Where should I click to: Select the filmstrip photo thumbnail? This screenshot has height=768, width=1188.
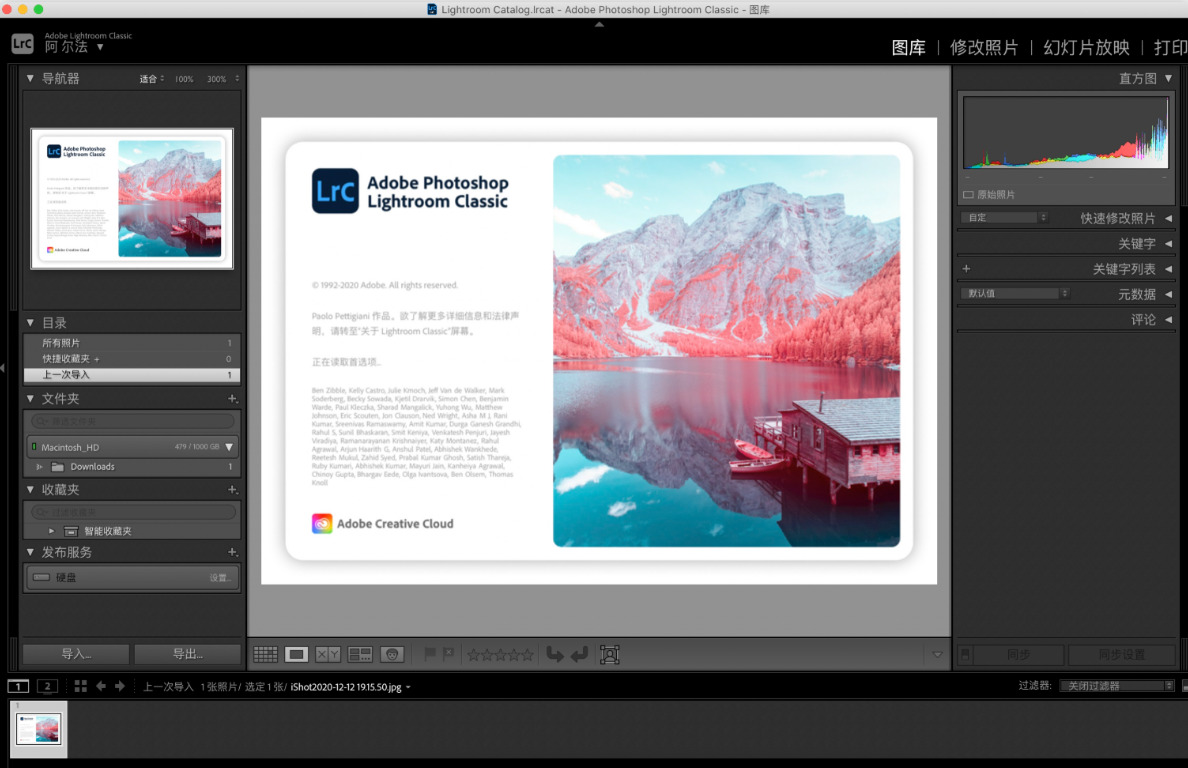coord(38,729)
